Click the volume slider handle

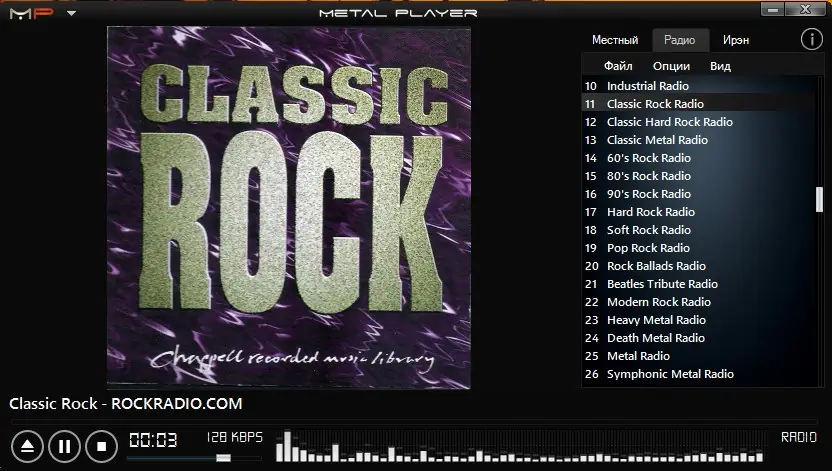click(223, 458)
